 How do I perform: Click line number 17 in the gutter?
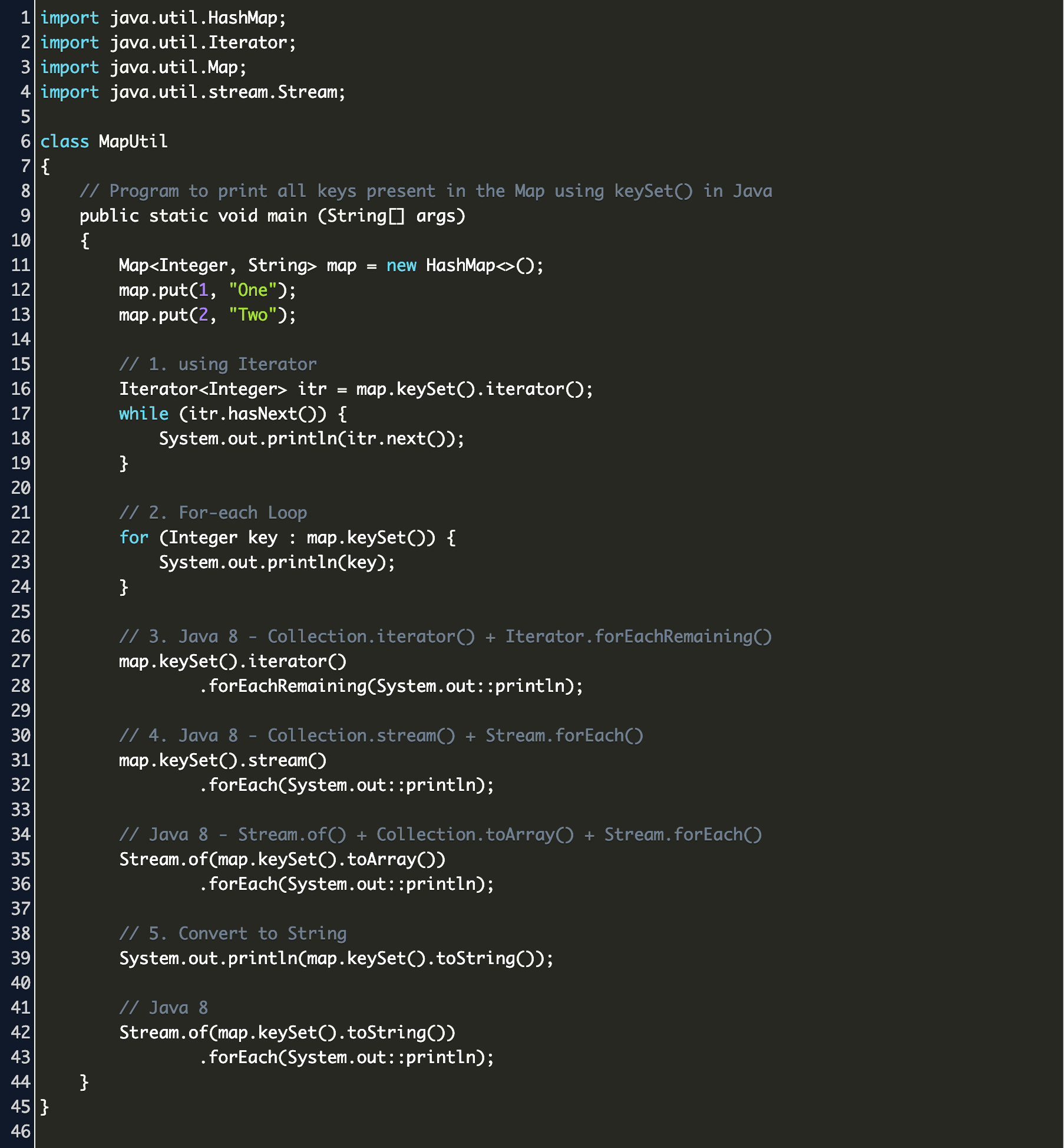(x=20, y=414)
